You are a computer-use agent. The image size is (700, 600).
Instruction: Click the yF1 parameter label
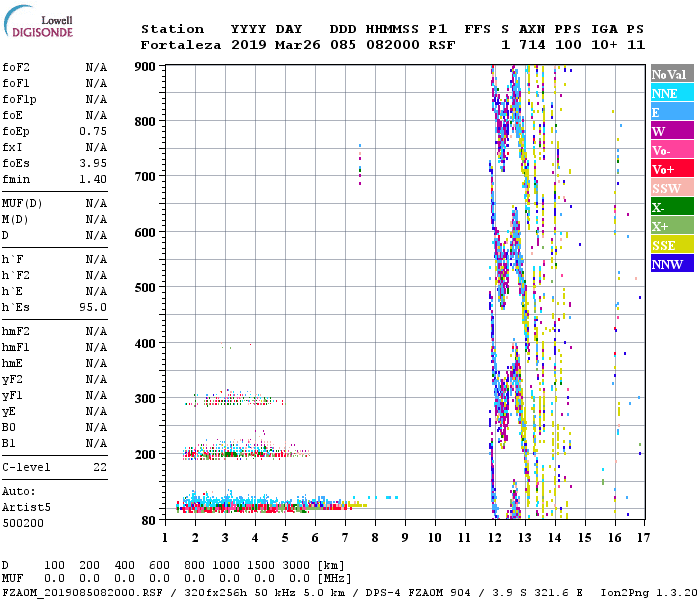(x=12, y=396)
